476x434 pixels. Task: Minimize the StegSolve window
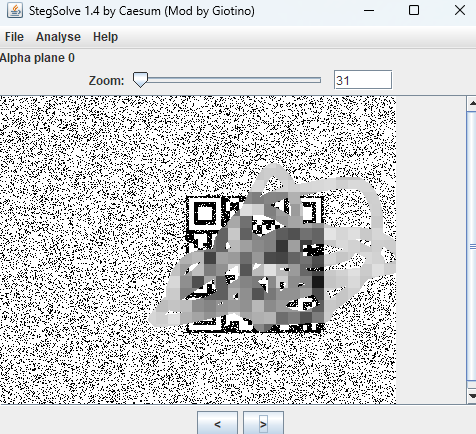(369, 10)
